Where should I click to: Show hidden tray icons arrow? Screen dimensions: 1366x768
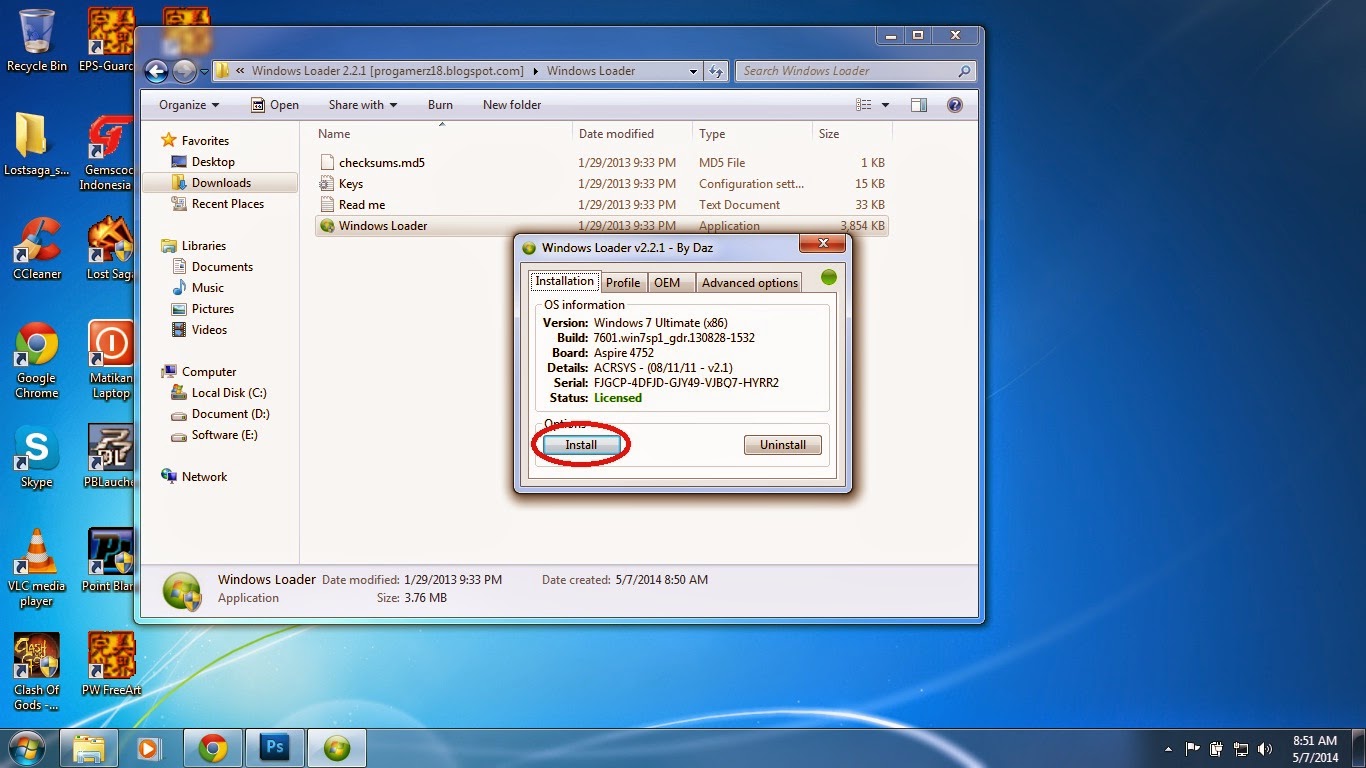tap(1169, 749)
